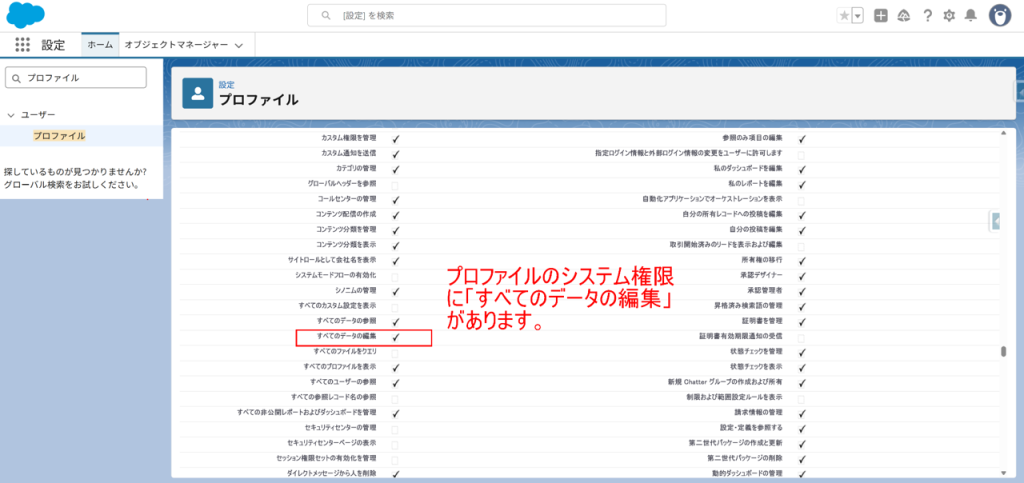This screenshot has height=483, width=1024.
Task: Click the magnifier icon in [設定]を検索 bar
Action: 326,15
